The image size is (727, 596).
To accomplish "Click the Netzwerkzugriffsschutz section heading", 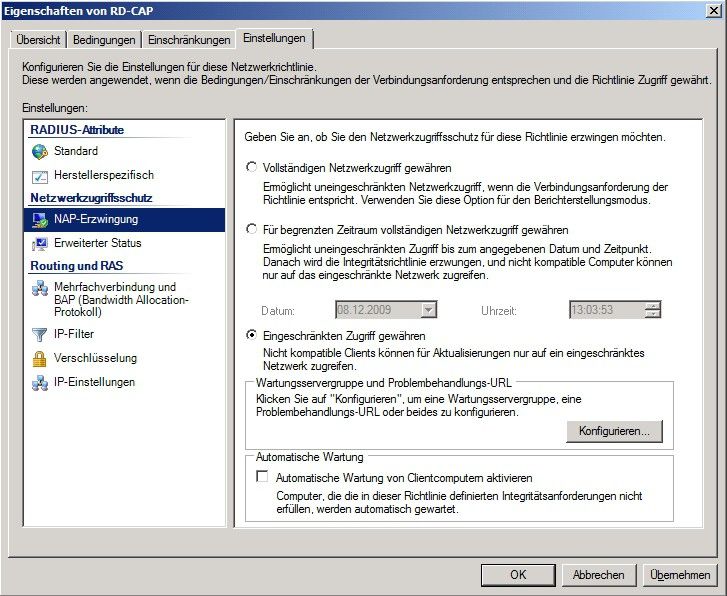I will (91, 198).
